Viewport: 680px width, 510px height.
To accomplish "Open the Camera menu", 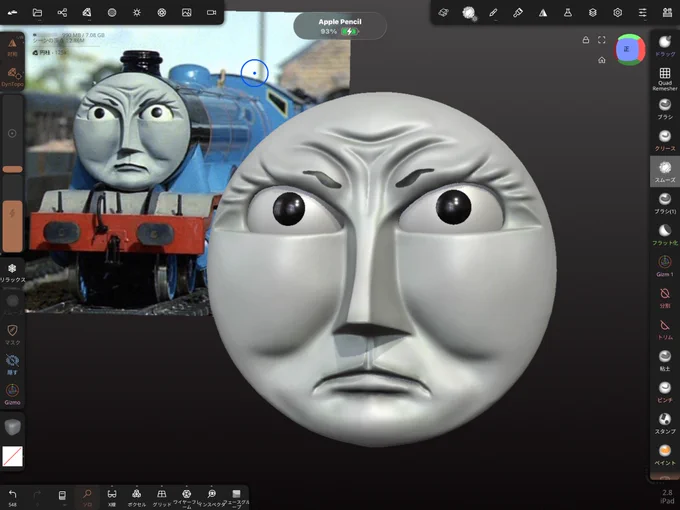I will click(x=211, y=13).
